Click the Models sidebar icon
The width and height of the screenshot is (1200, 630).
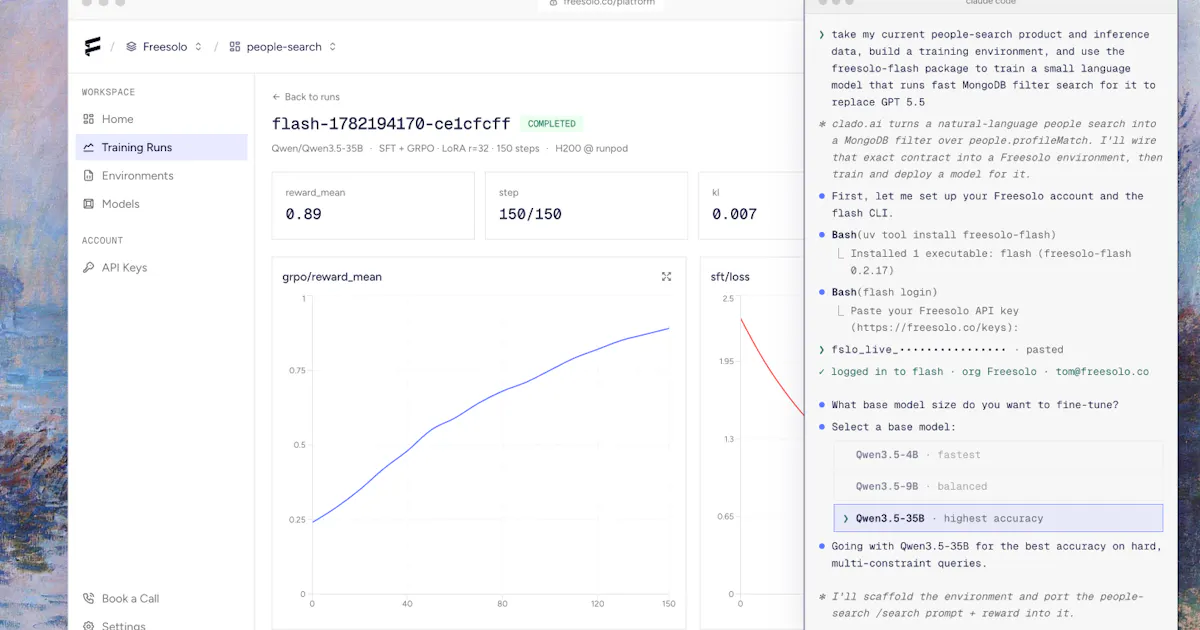[89, 204]
